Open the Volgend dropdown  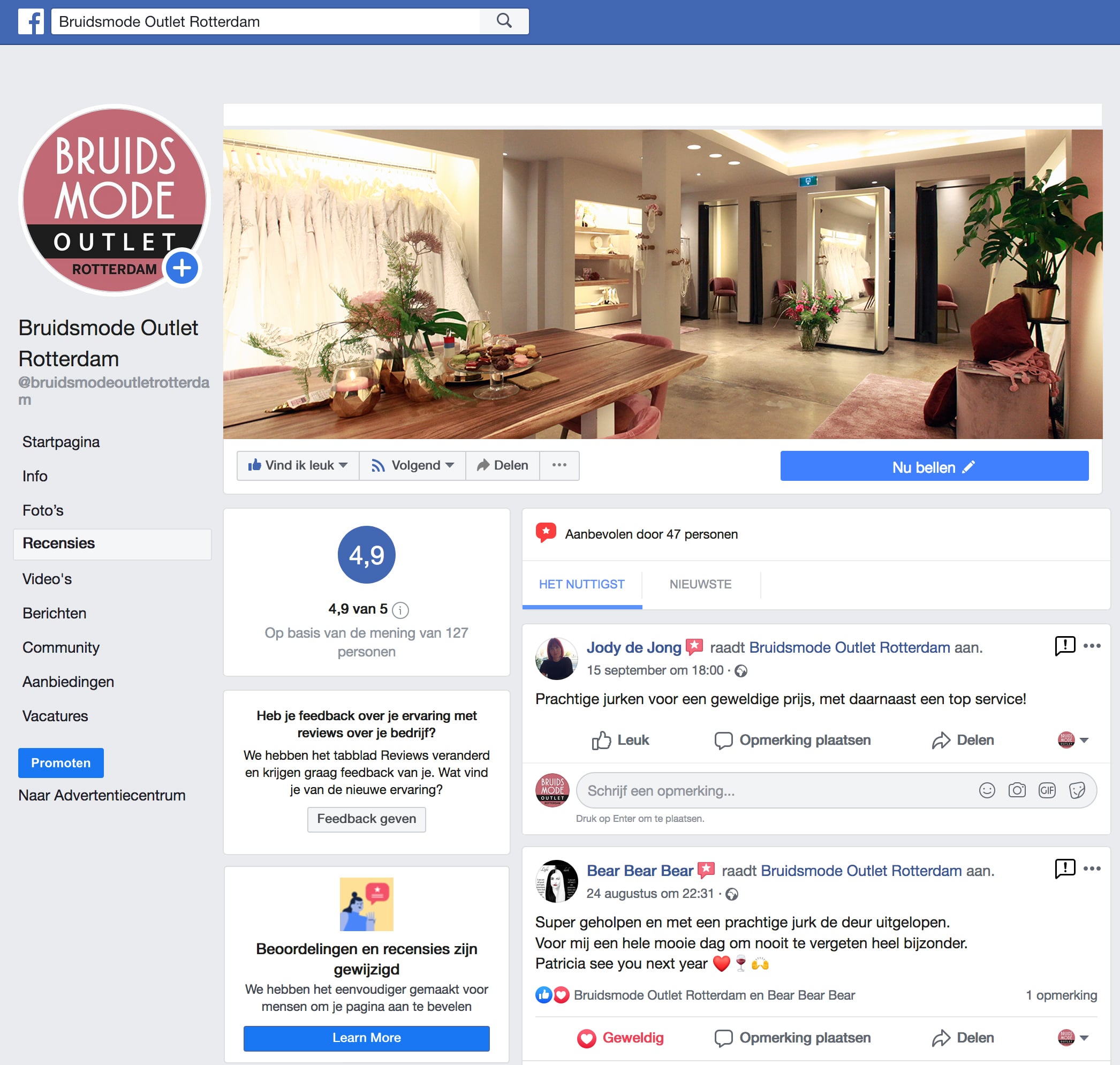point(413,465)
